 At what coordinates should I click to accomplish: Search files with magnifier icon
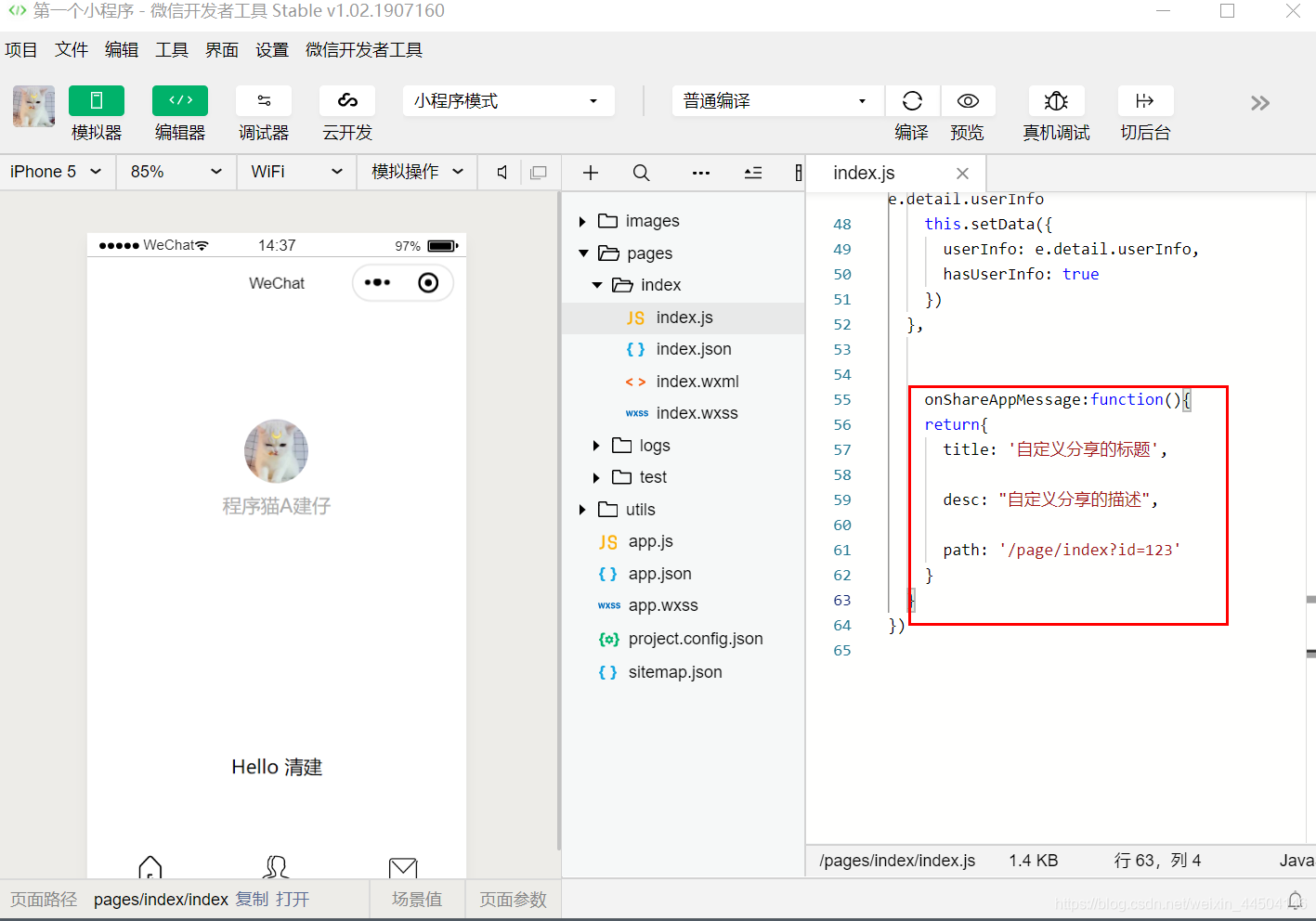click(x=641, y=173)
